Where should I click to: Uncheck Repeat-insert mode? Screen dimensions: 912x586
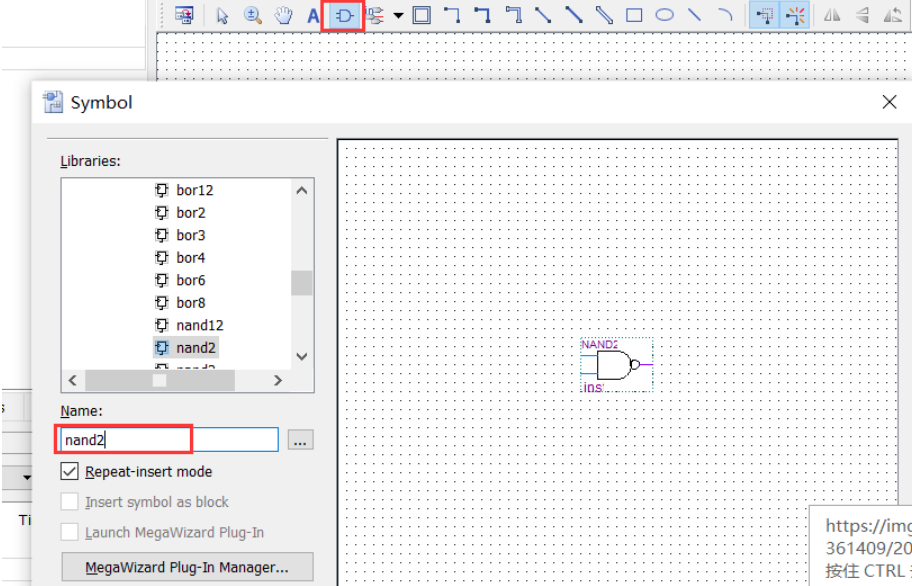pos(69,471)
